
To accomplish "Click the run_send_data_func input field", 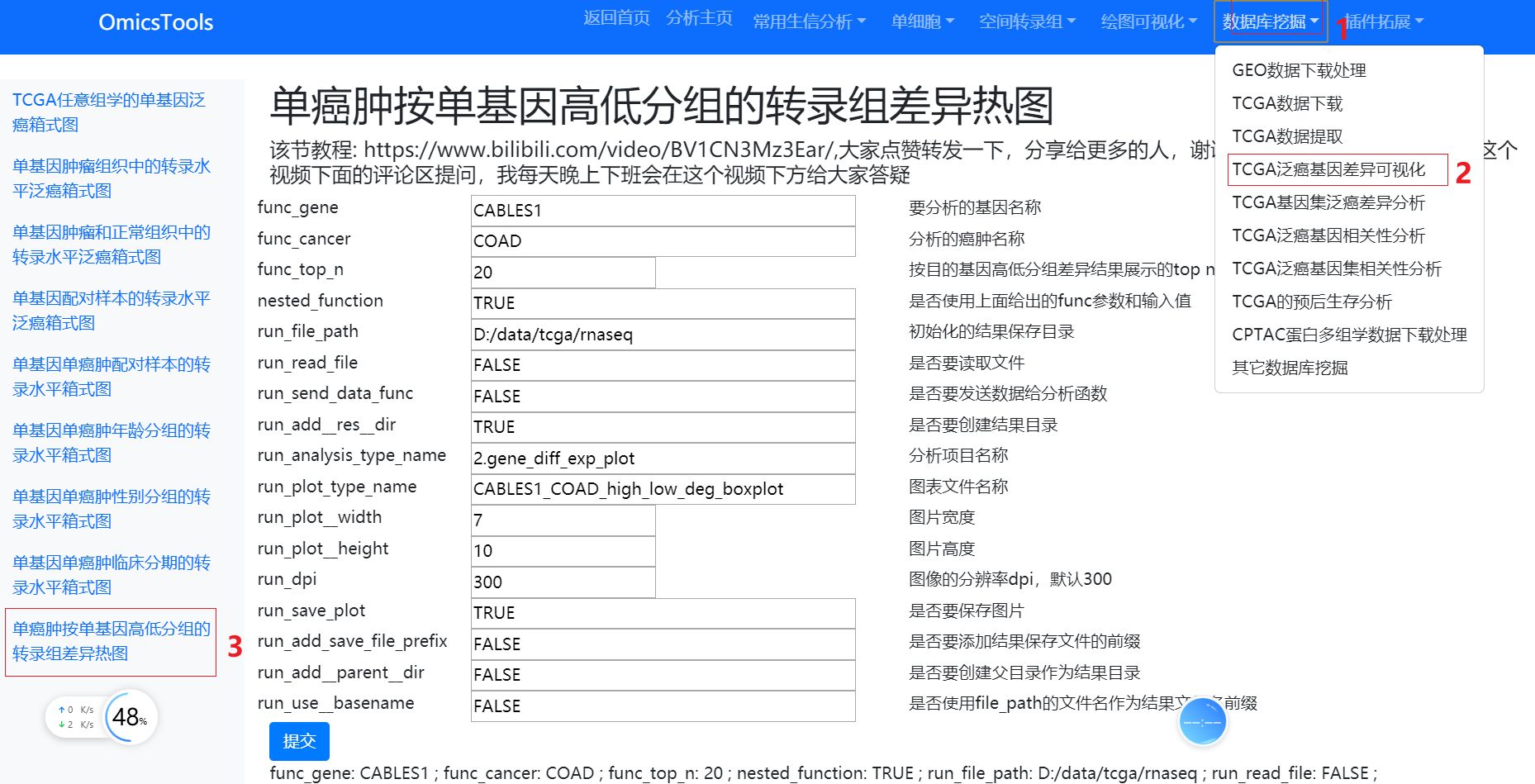I will point(663,397).
